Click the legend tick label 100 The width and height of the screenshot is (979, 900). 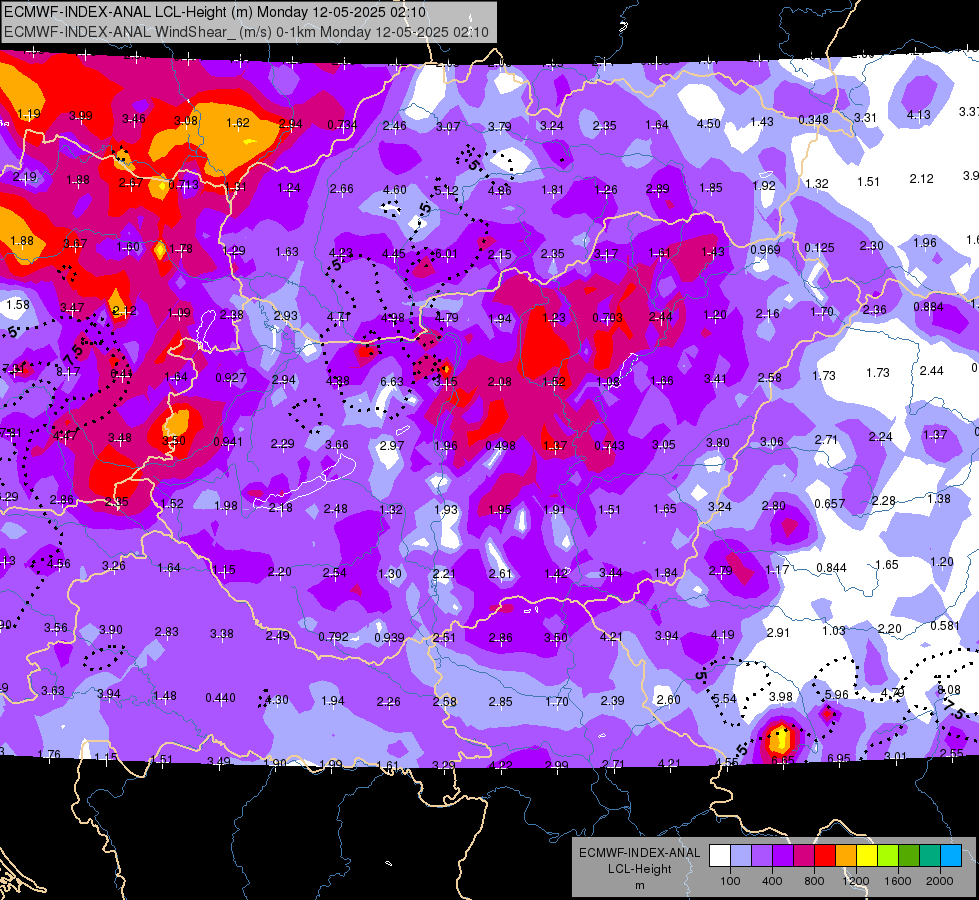(x=730, y=881)
